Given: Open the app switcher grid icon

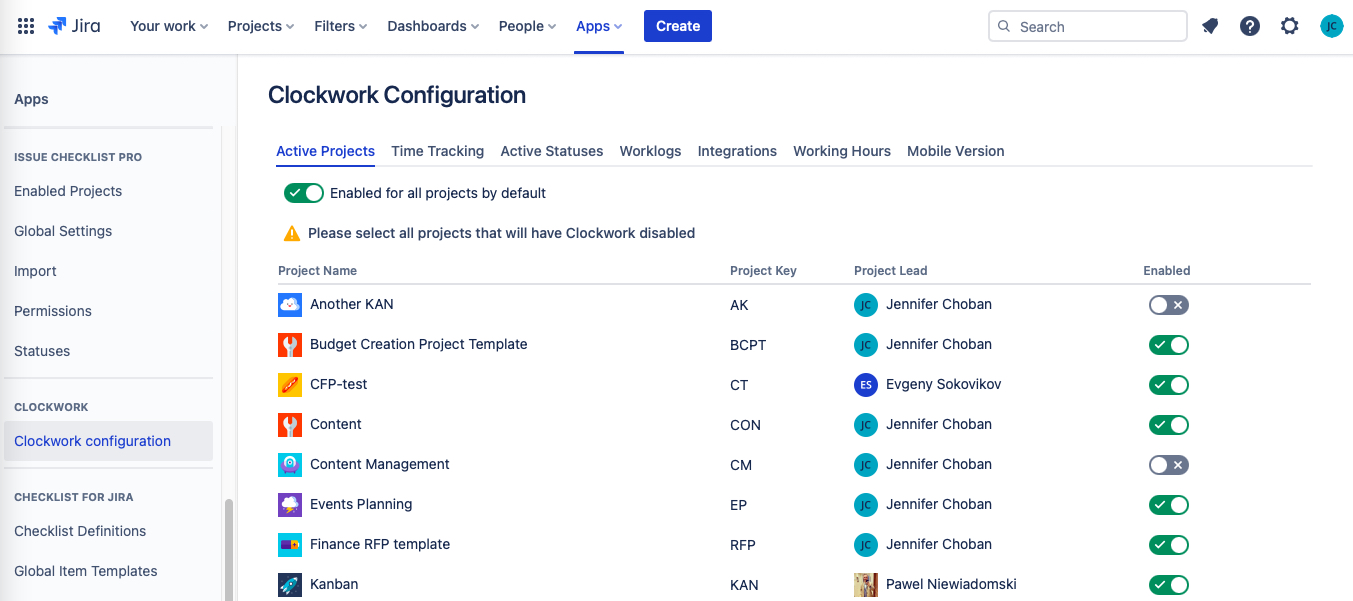Looking at the screenshot, I should 26,26.
